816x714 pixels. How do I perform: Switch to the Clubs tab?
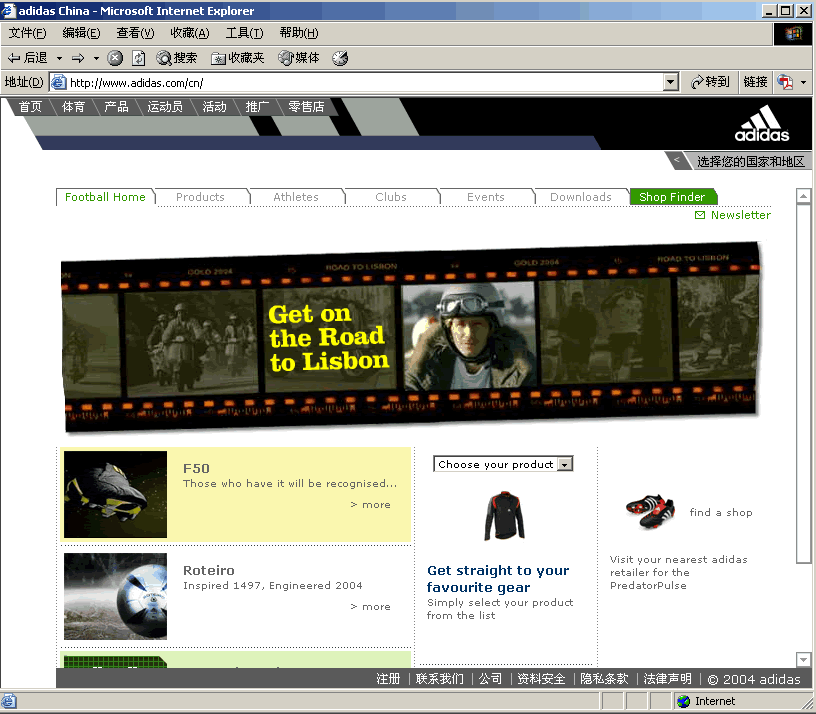(x=391, y=197)
